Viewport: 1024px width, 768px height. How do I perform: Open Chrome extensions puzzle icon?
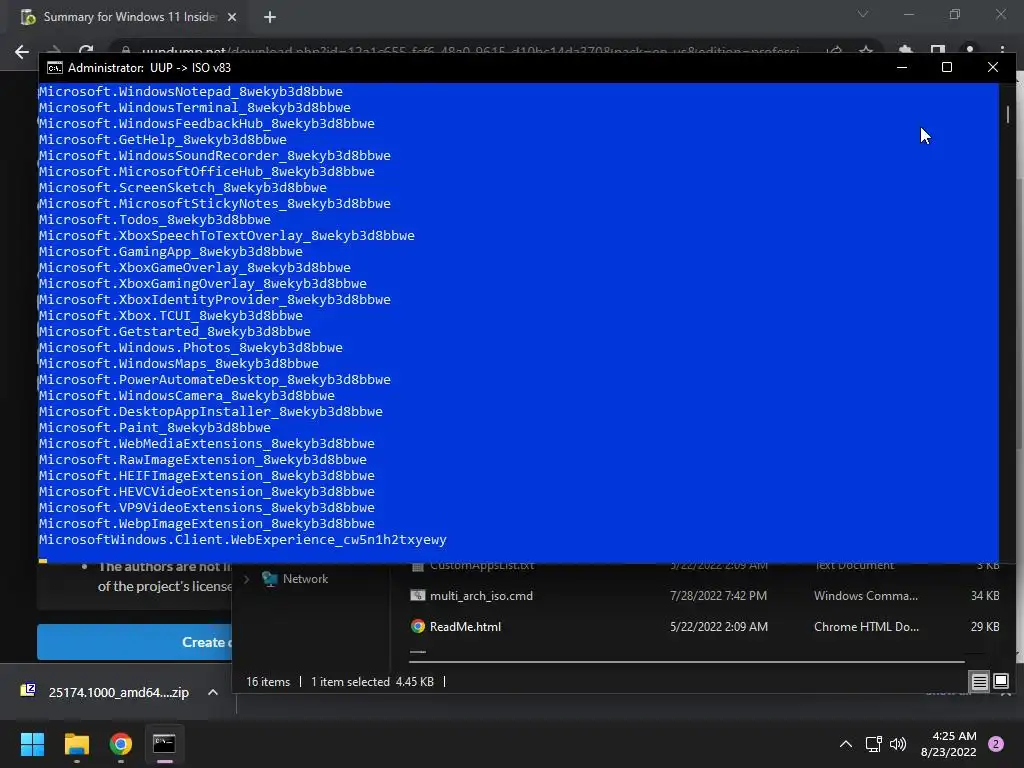point(905,52)
